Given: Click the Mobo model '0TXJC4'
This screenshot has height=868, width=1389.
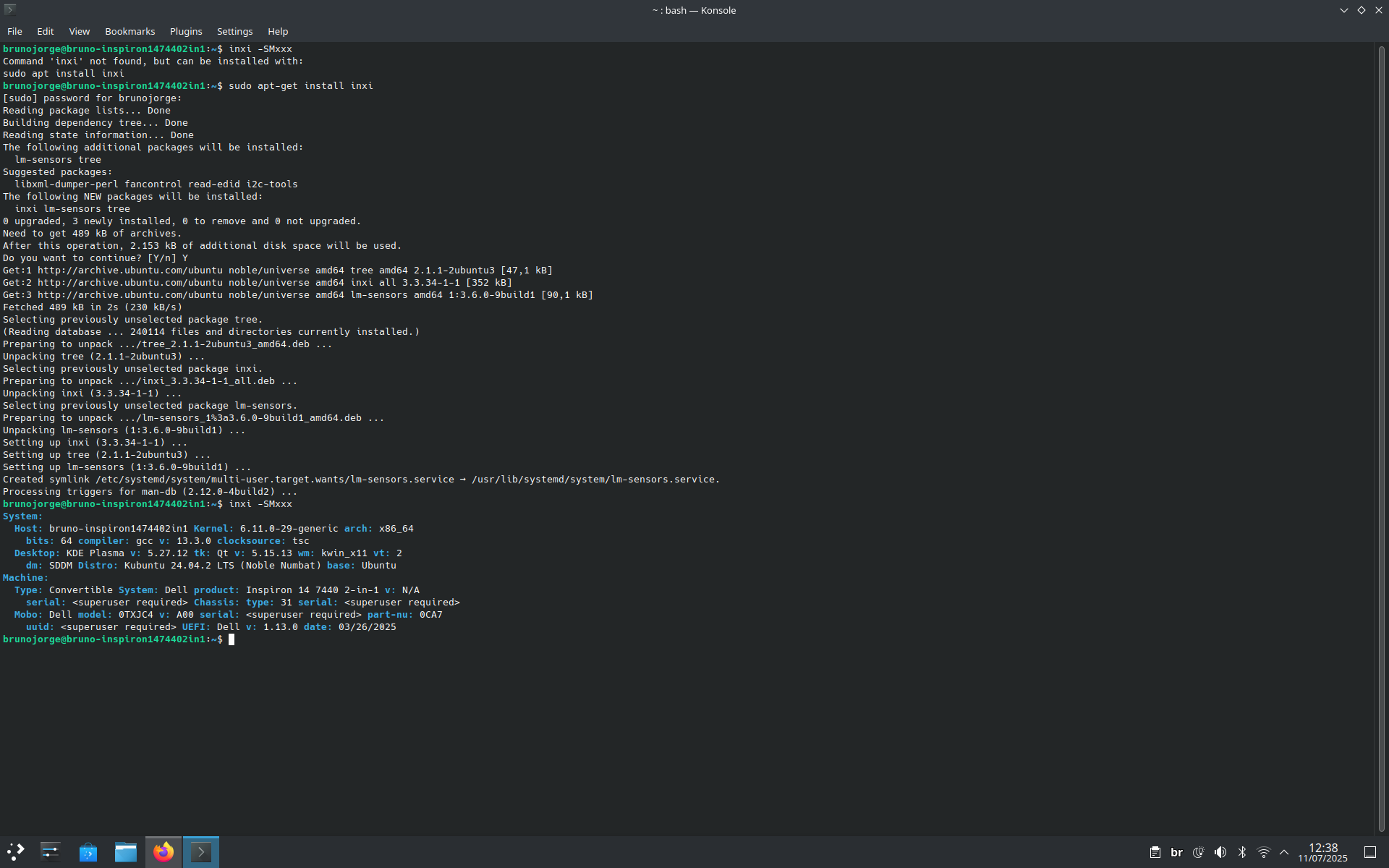Looking at the screenshot, I should (136, 615).
